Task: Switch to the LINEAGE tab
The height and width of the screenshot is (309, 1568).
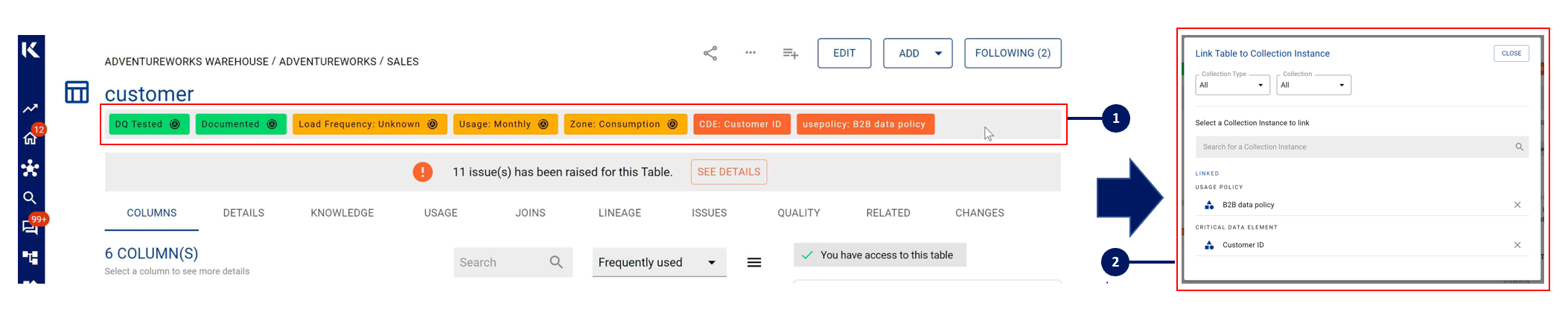Action: (619, 213)
